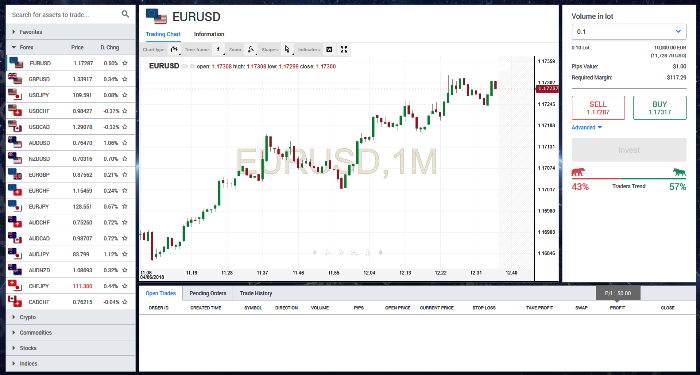
Task: Click the EURCHF flag pair icon
Action: coord(15,190)
